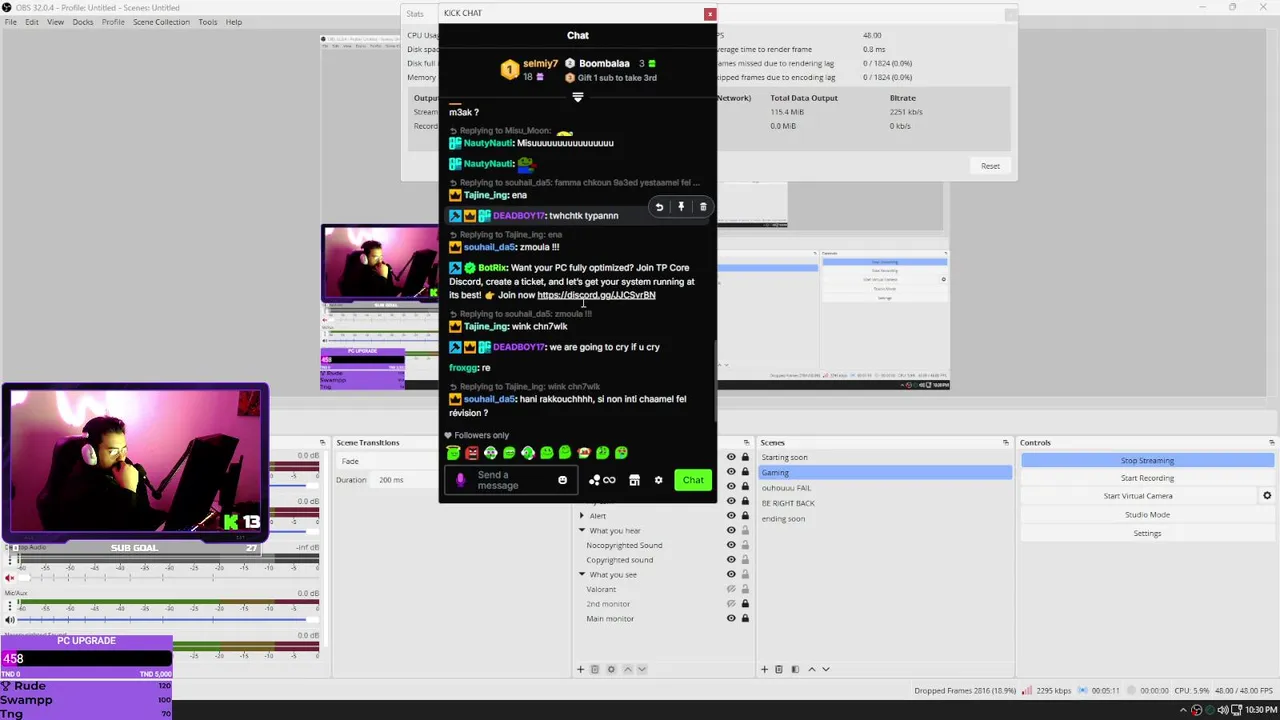Show the 2nd monitor source
Image resolution: width=1280 pixels, height=720 pixels.
731,604
